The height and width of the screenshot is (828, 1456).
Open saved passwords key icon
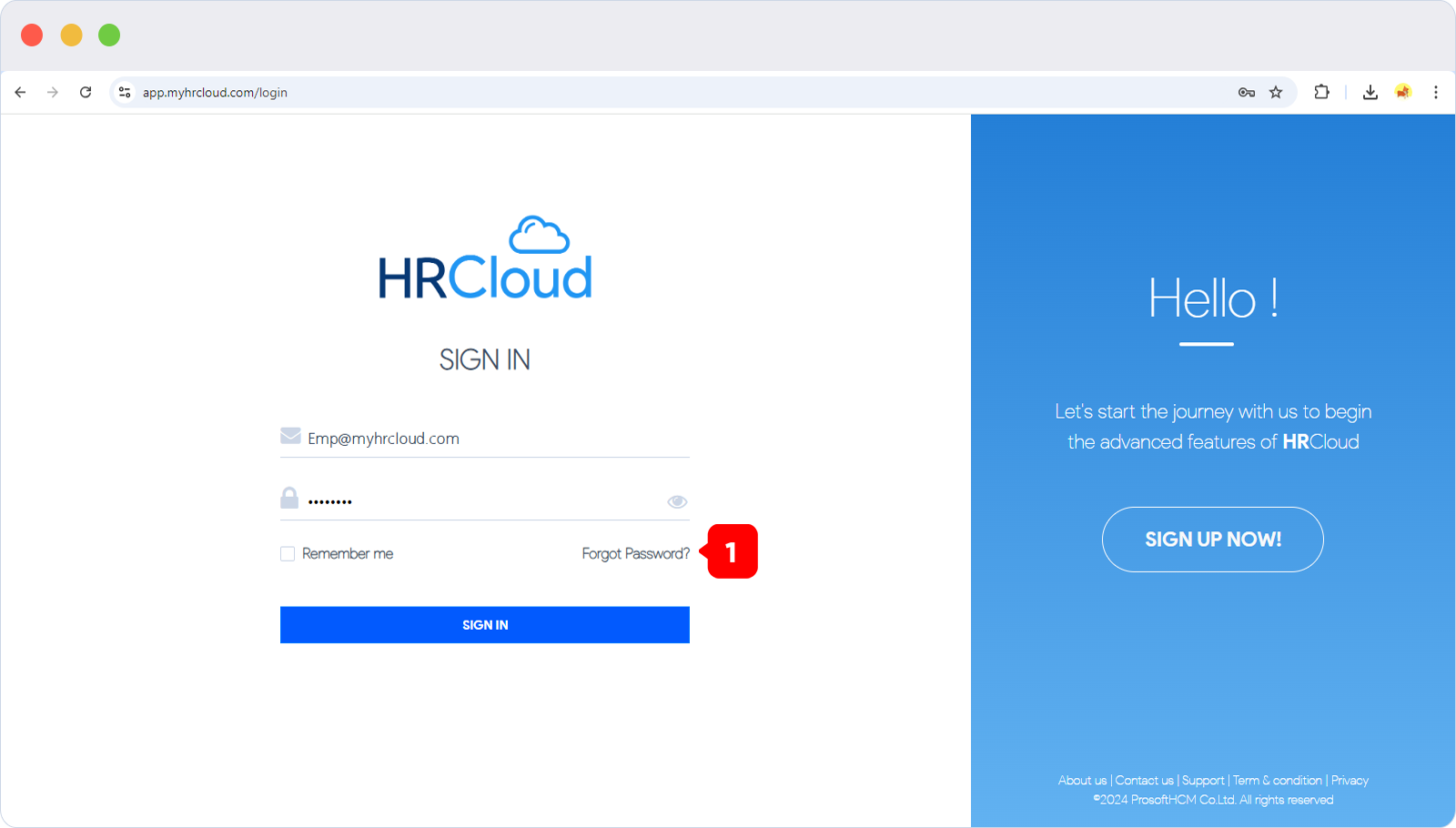pos(1247,92)
